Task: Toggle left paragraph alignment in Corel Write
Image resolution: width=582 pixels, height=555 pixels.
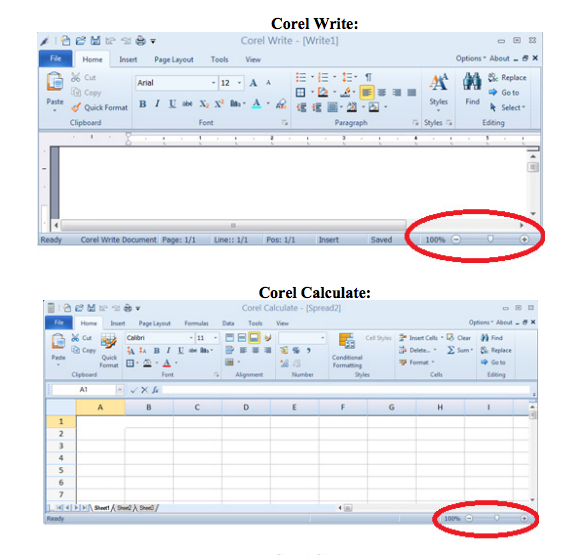Action: click(x=367, y=92)
